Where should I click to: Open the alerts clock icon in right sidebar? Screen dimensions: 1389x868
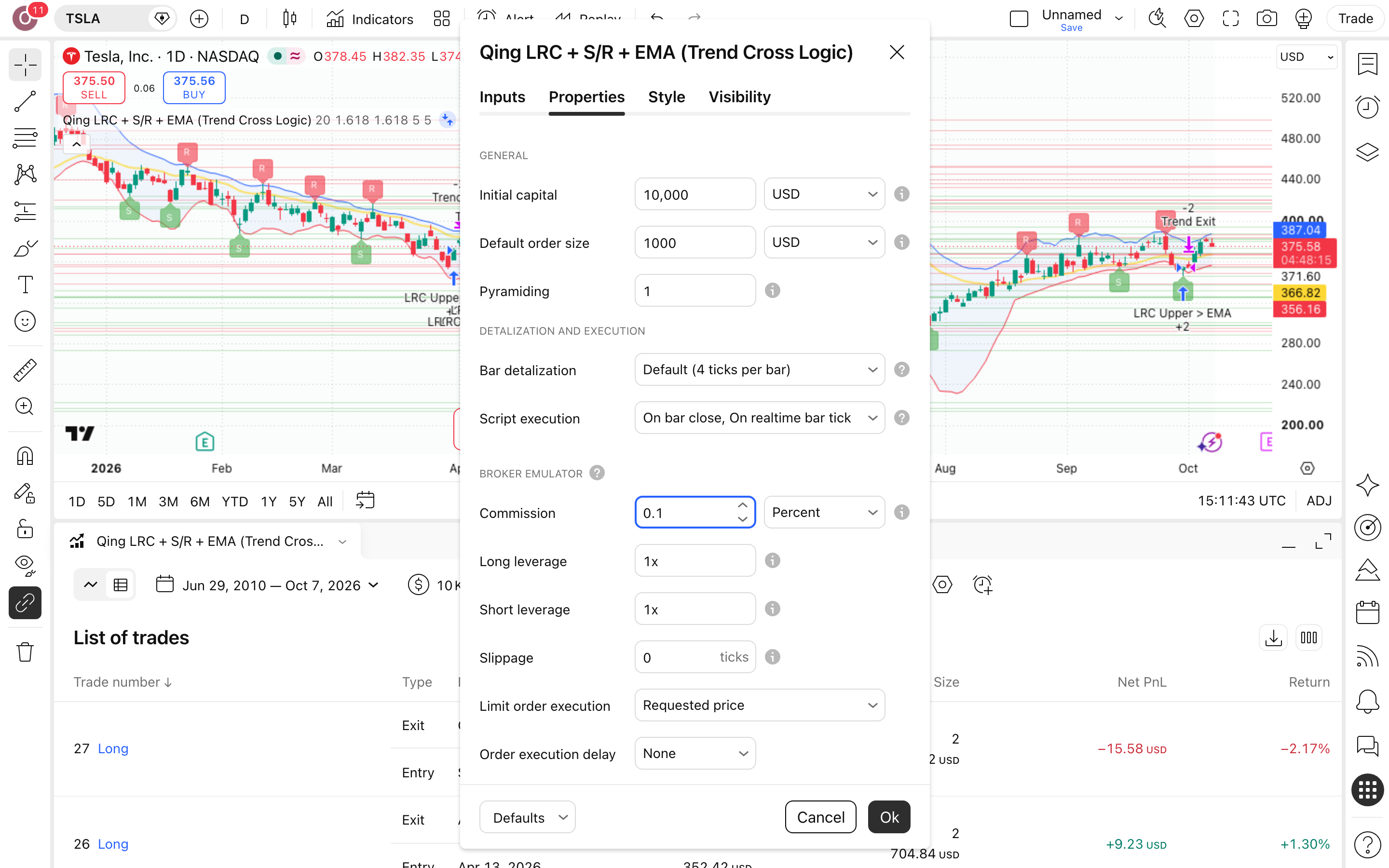tap(1367, 107)
